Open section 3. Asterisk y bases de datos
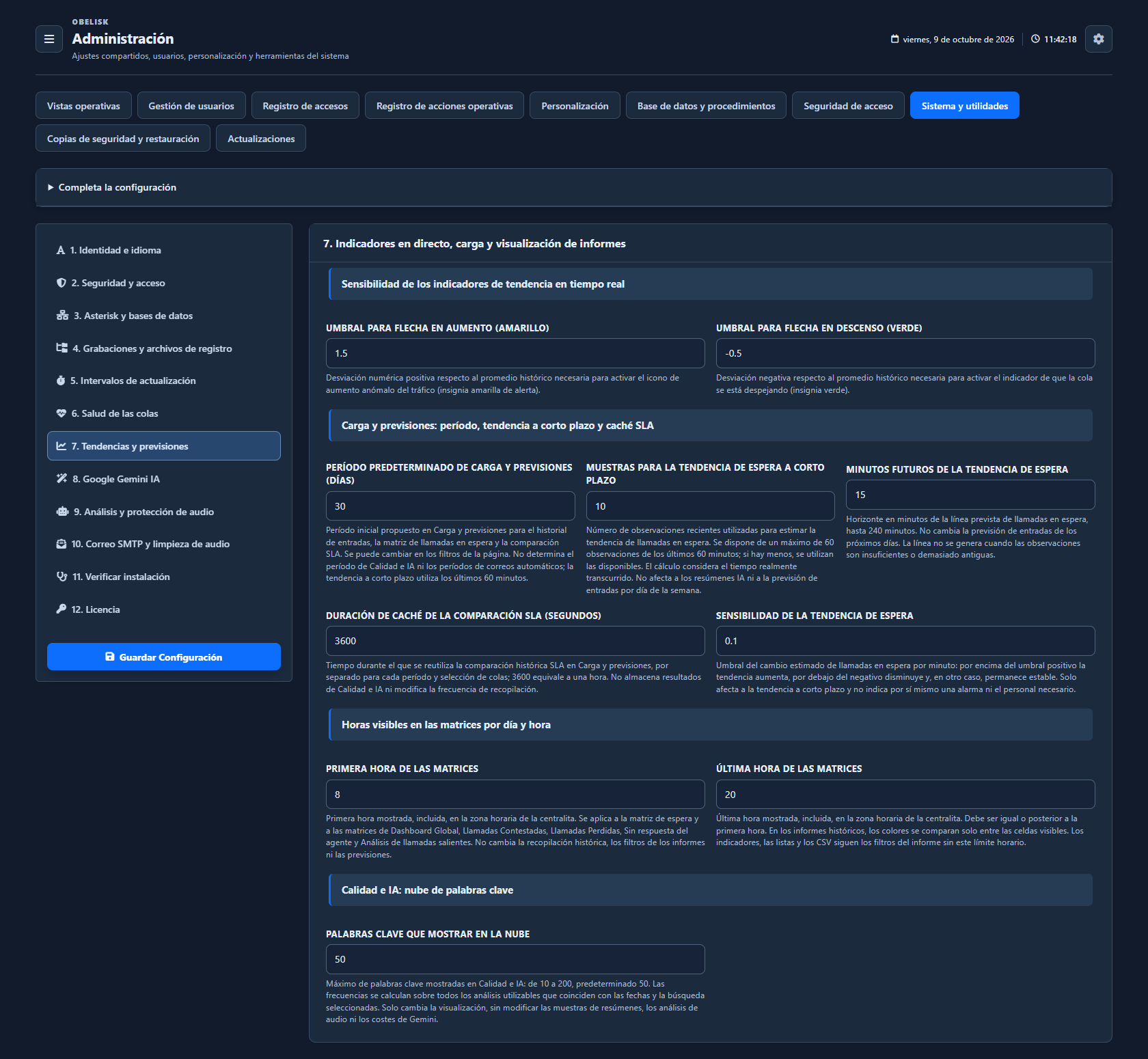 (164, 316)
